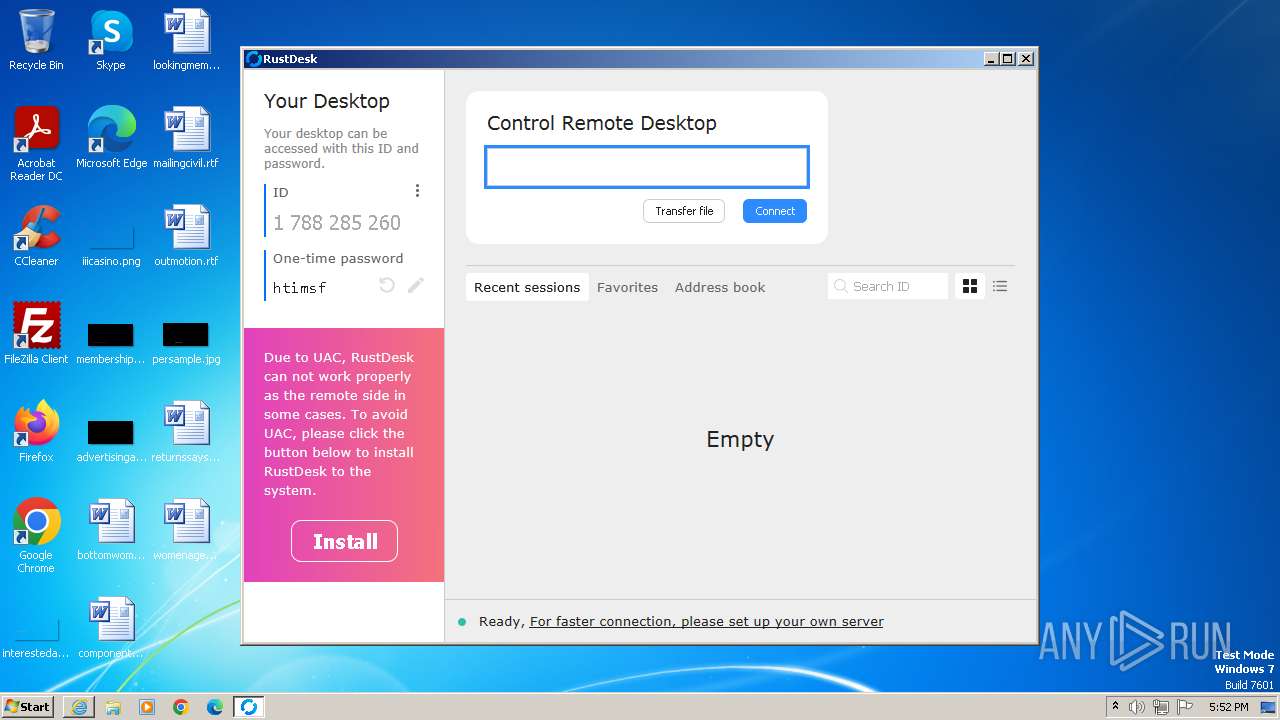Open Internet Explorer from the taskbar
This screenshot has width=1280, height=720.
tap(79, 707)
